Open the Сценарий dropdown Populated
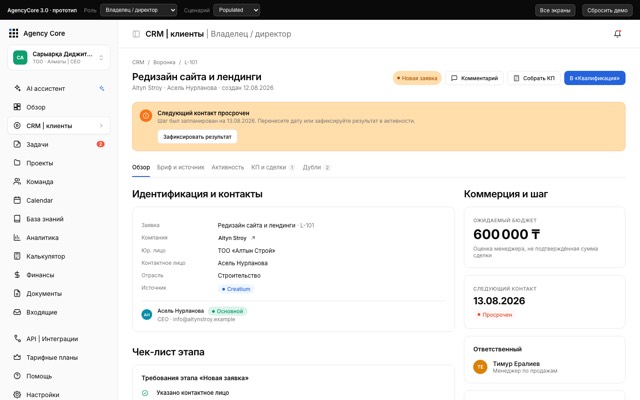Screen dimensions: 640x400 pos(237,10)
